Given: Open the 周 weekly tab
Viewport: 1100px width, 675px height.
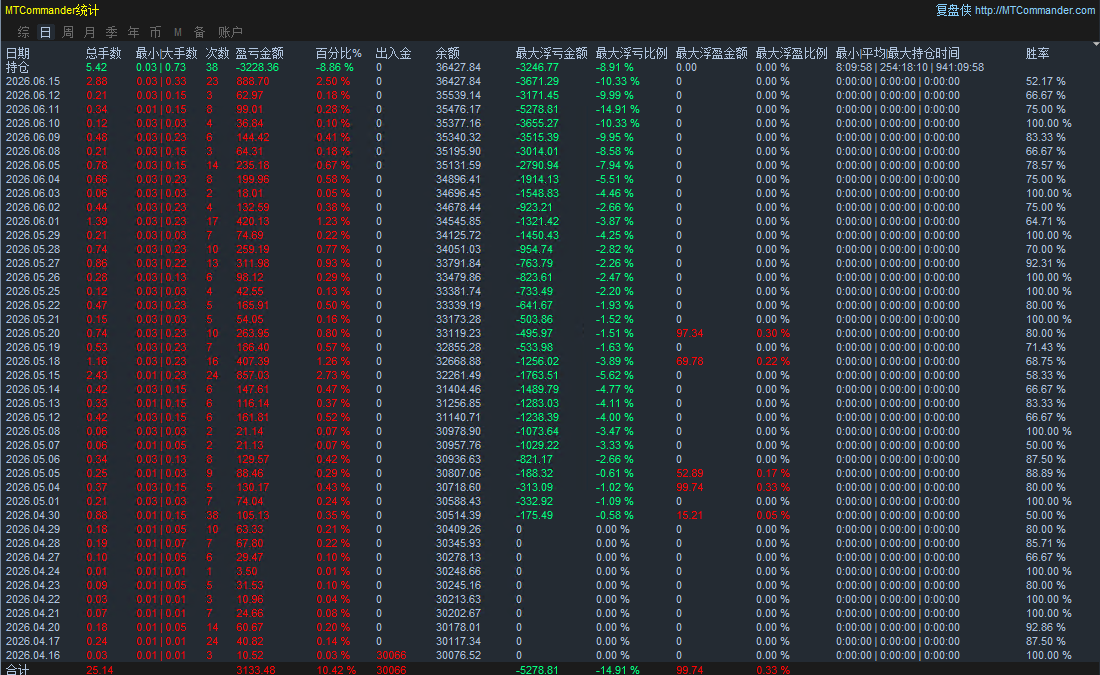Looking at the screenshot, I should [67, 32].
